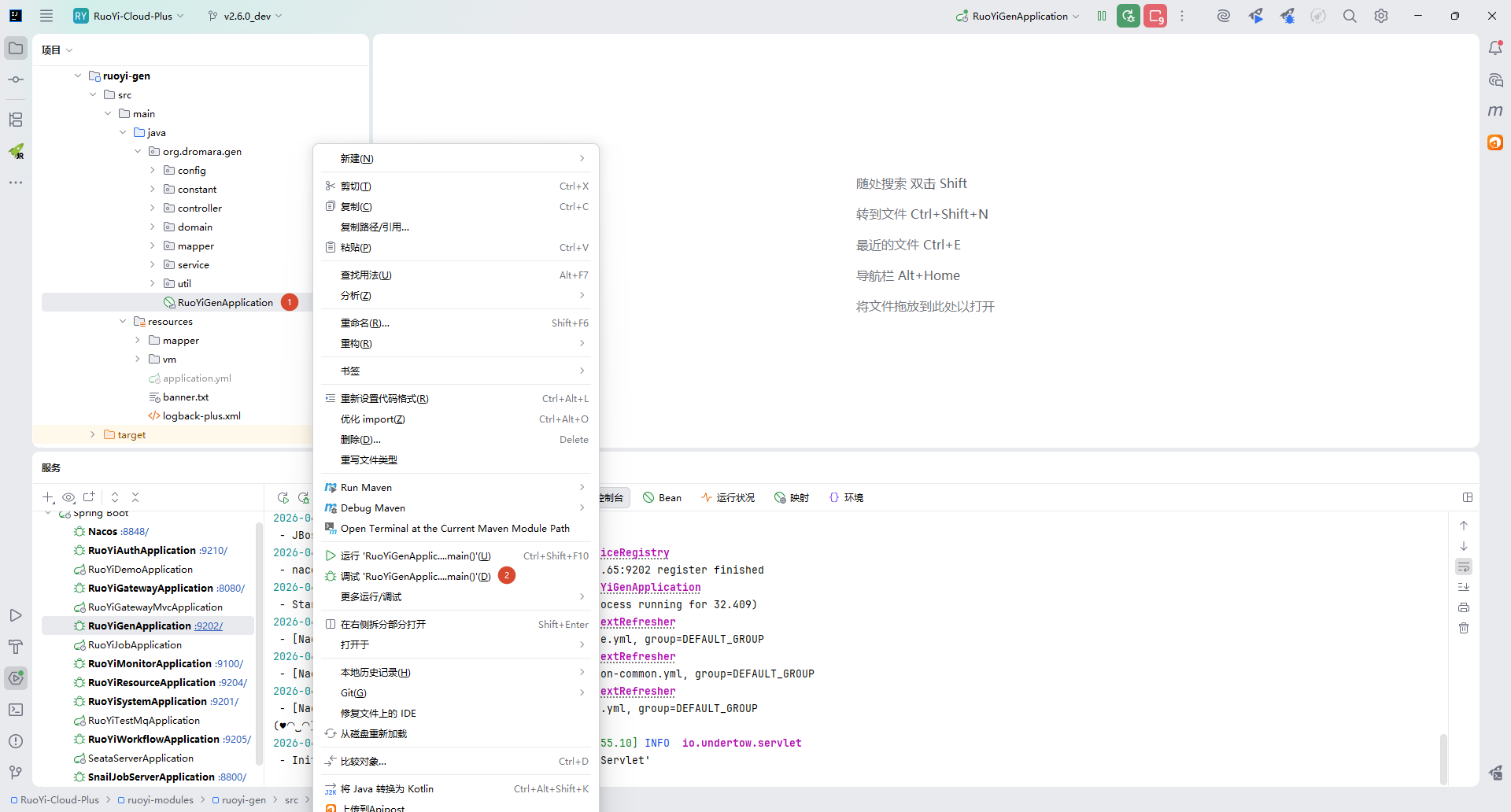Open the Notifications bell panel
Viewport: 1511px width, 812px height.
tap(1495, 49)
